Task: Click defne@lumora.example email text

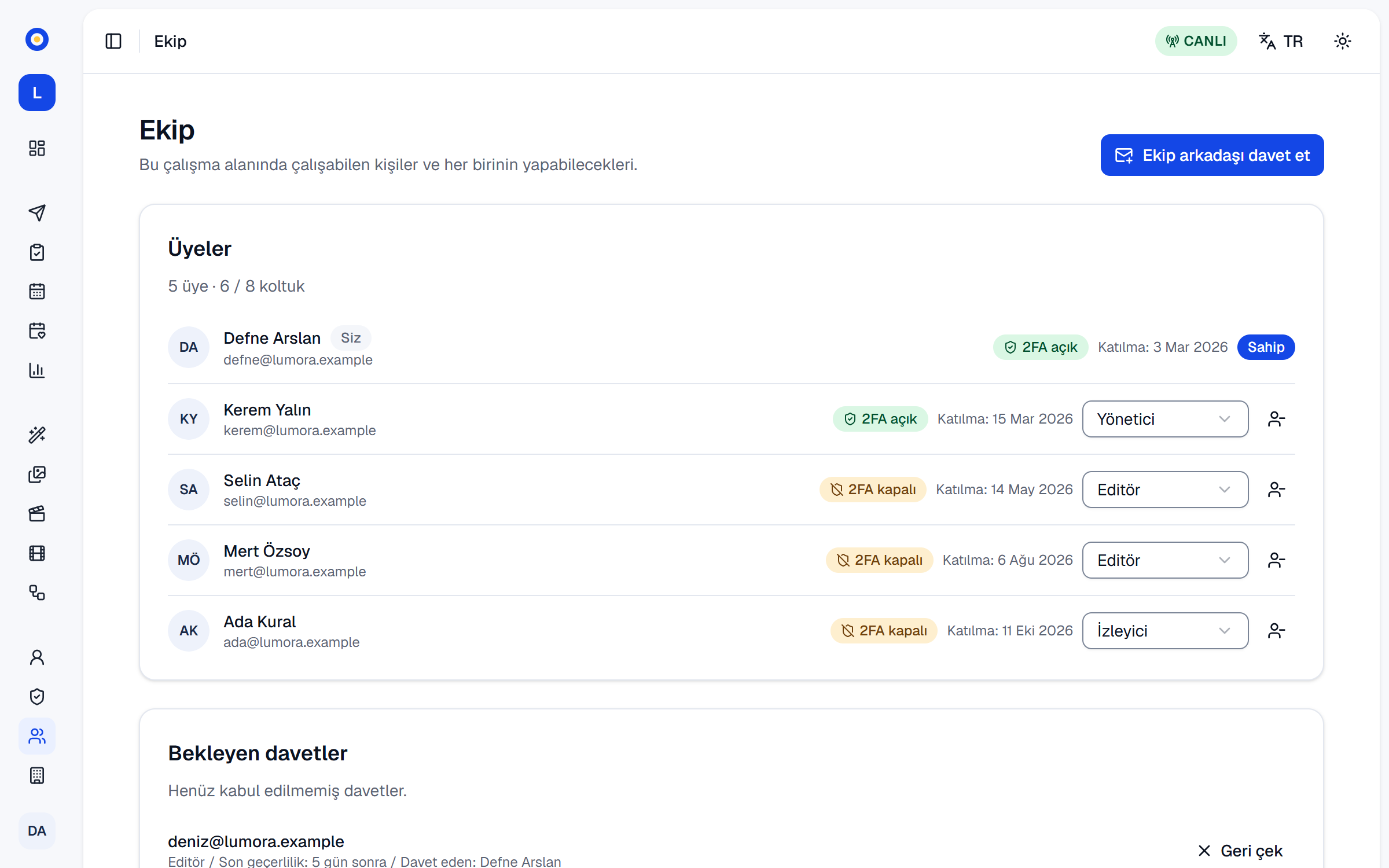Action: point(298,360)
